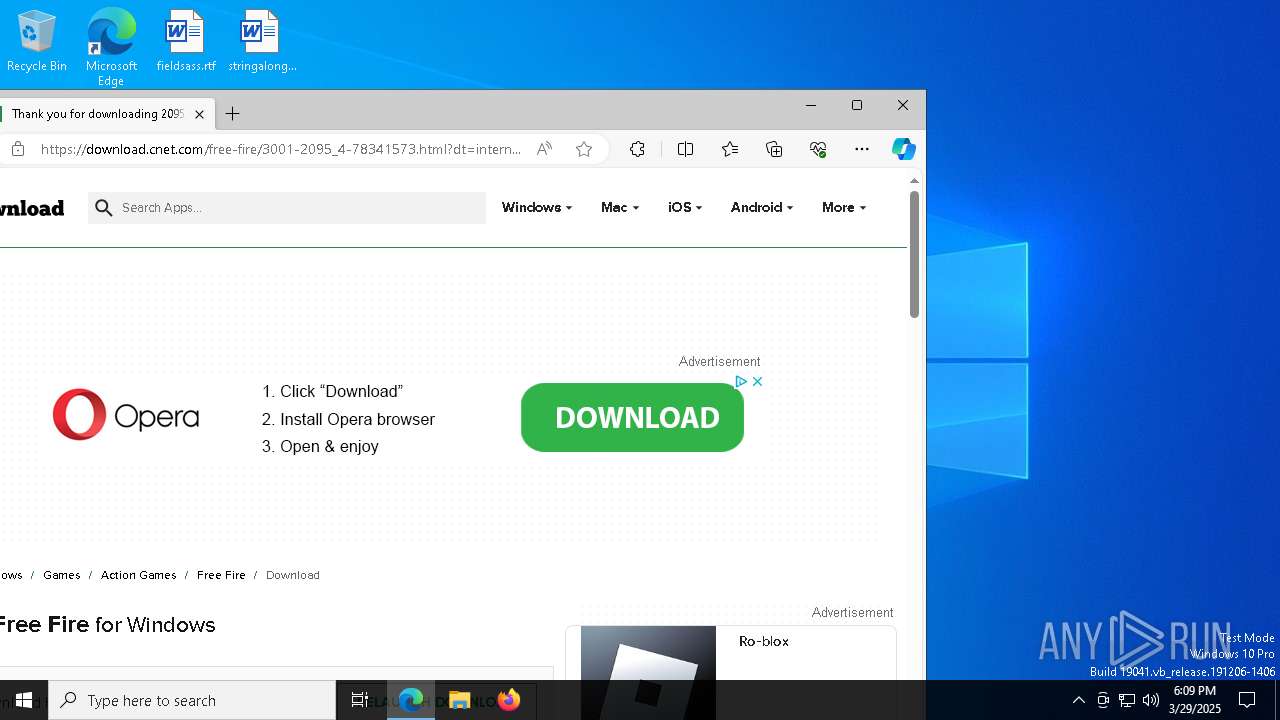
Task: Open volume control tray icon
Action: (1151, 700)
